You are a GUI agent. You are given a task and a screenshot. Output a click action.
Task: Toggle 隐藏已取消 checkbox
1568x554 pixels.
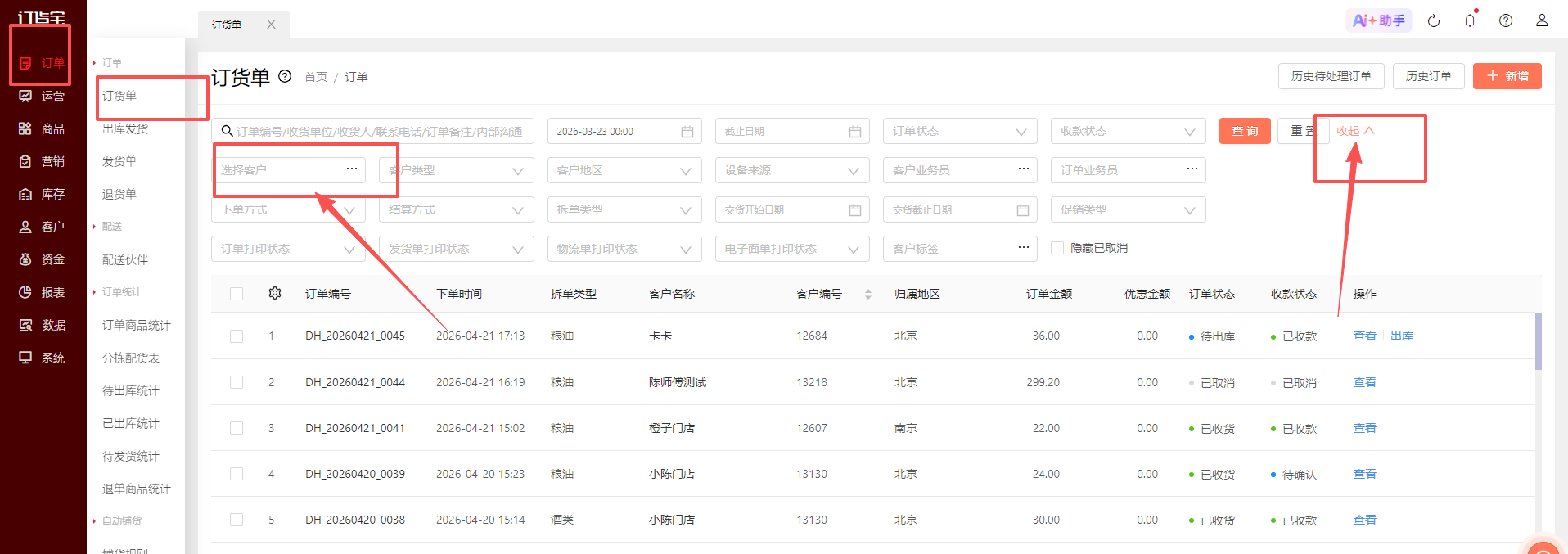pyautogui.click(x=1057, y=248)
